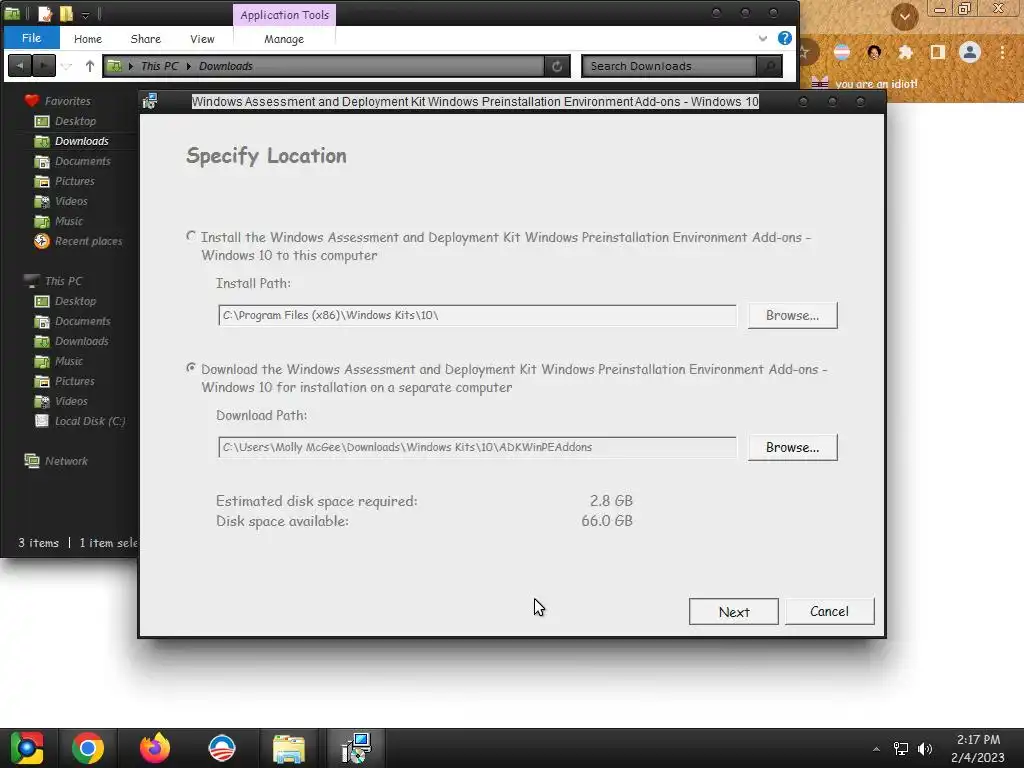
Task: Open Chrome from the taskbar
Action: click(x=88, y=748)
